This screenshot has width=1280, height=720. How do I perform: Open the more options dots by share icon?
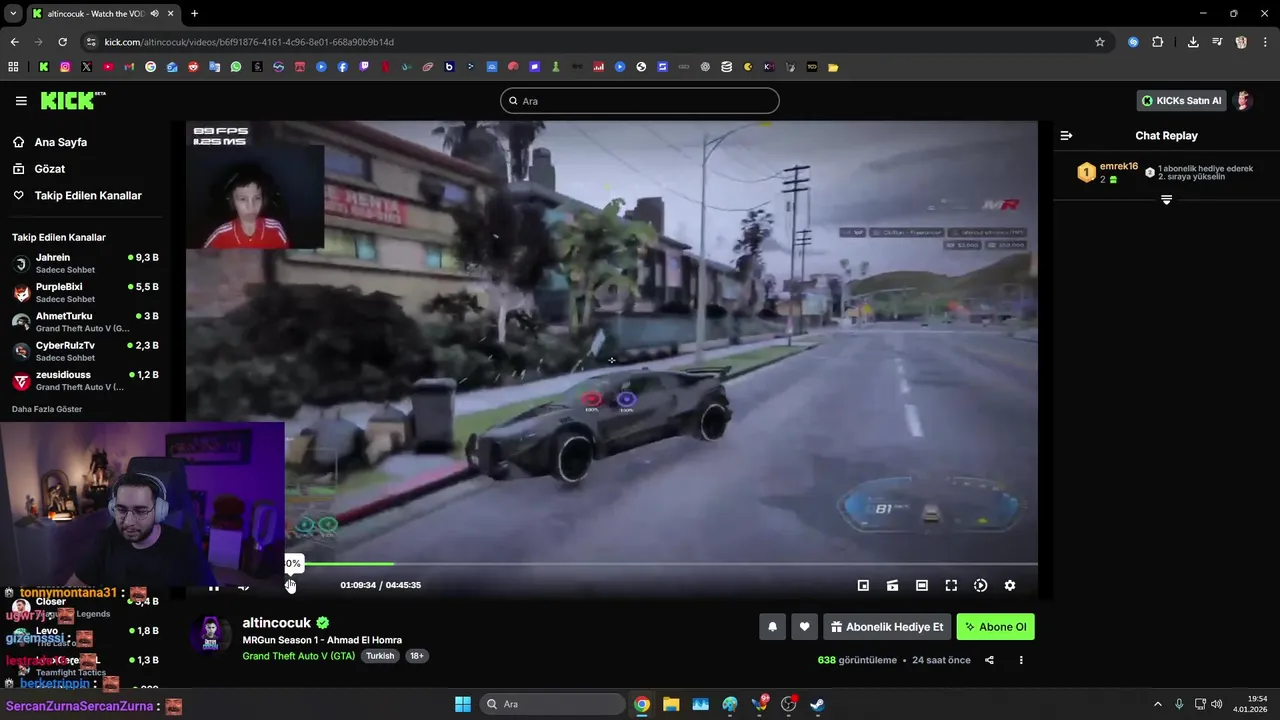pos(1021,660)
